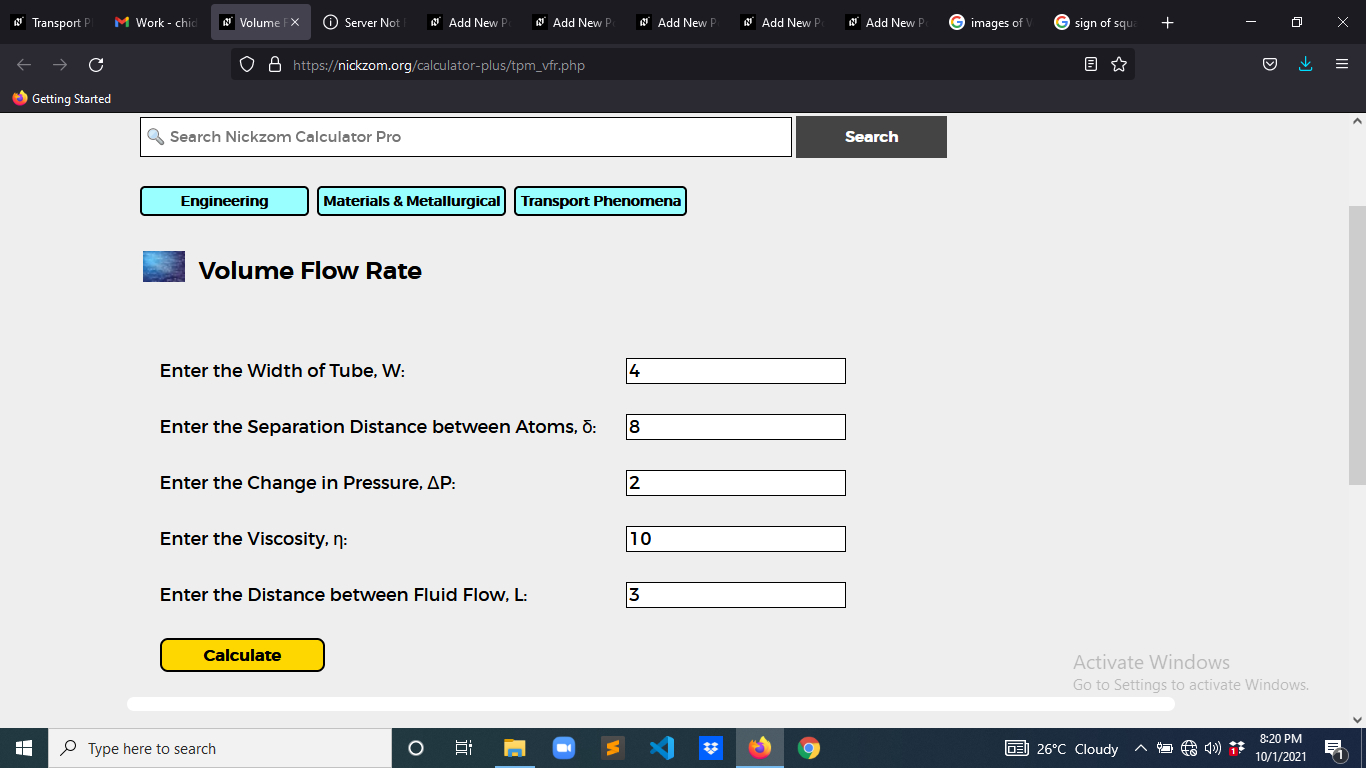Show Firefox downloads panel
Image resolution: width=1366 pixels, height=768 pixels.
point(1305,65)
